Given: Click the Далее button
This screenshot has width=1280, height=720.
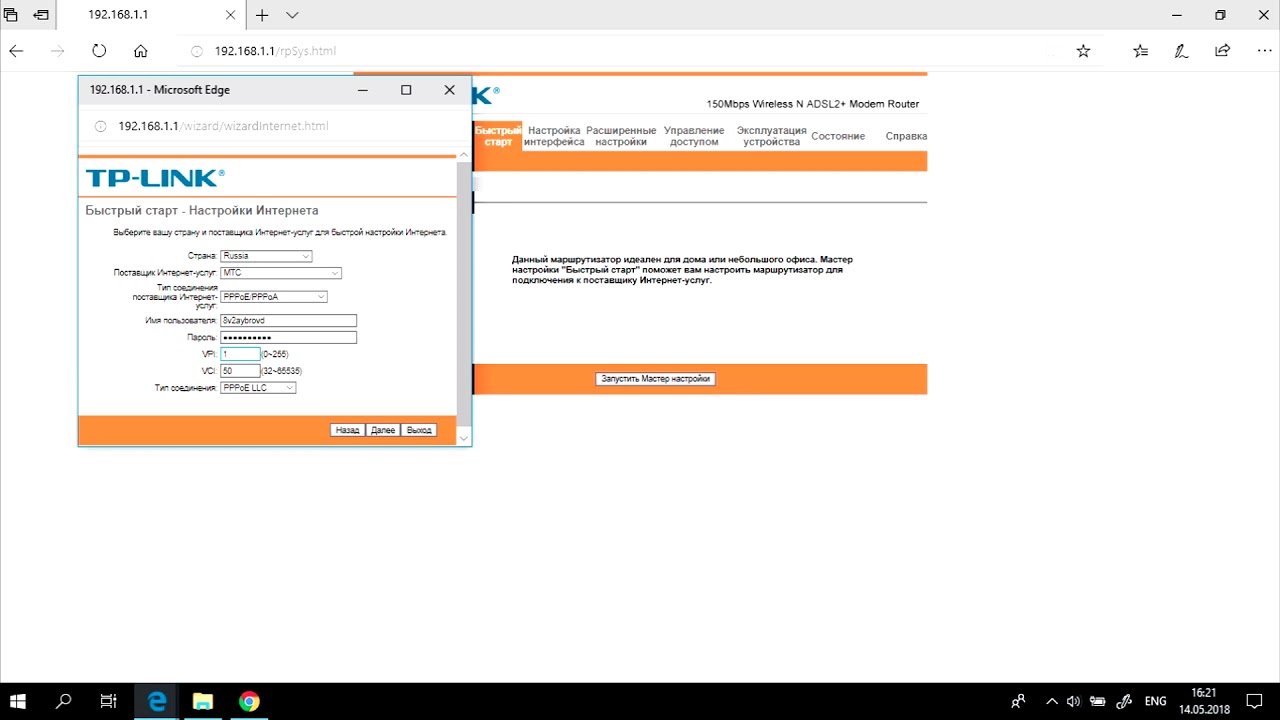Looking at the screenshot, I should [383, 430].
